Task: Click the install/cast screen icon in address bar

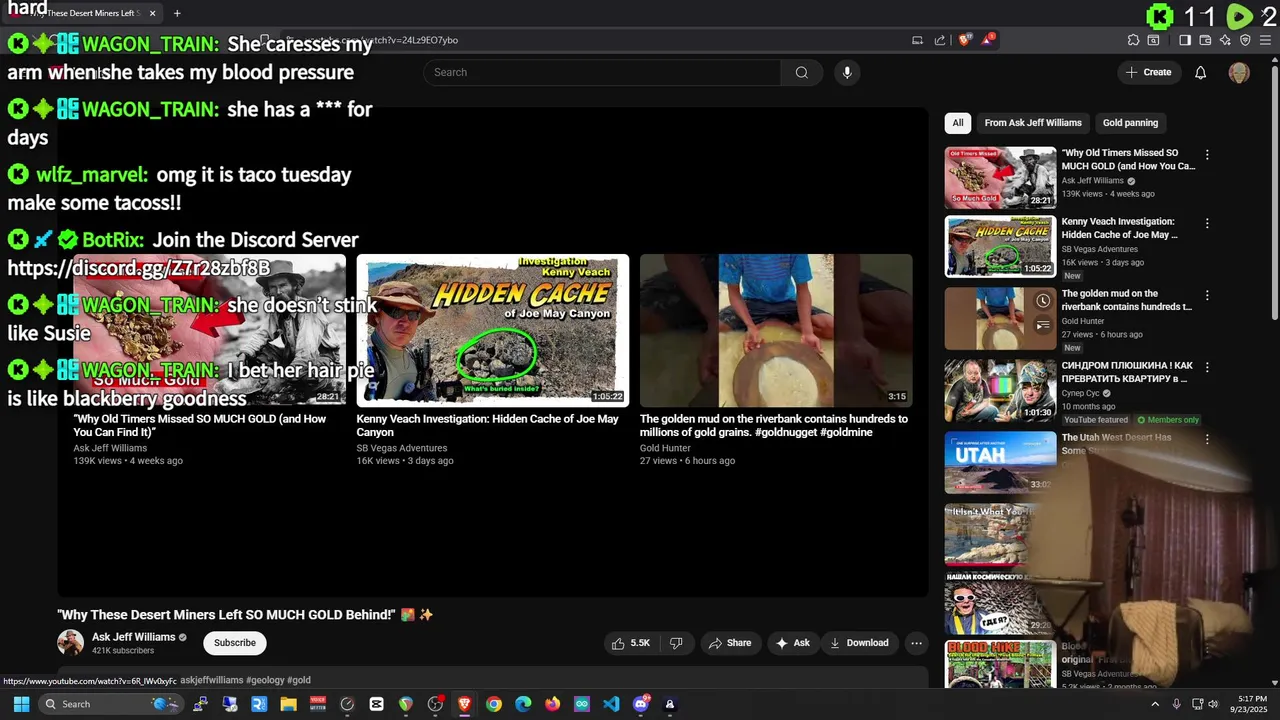Action: click(x=917, y=40)
